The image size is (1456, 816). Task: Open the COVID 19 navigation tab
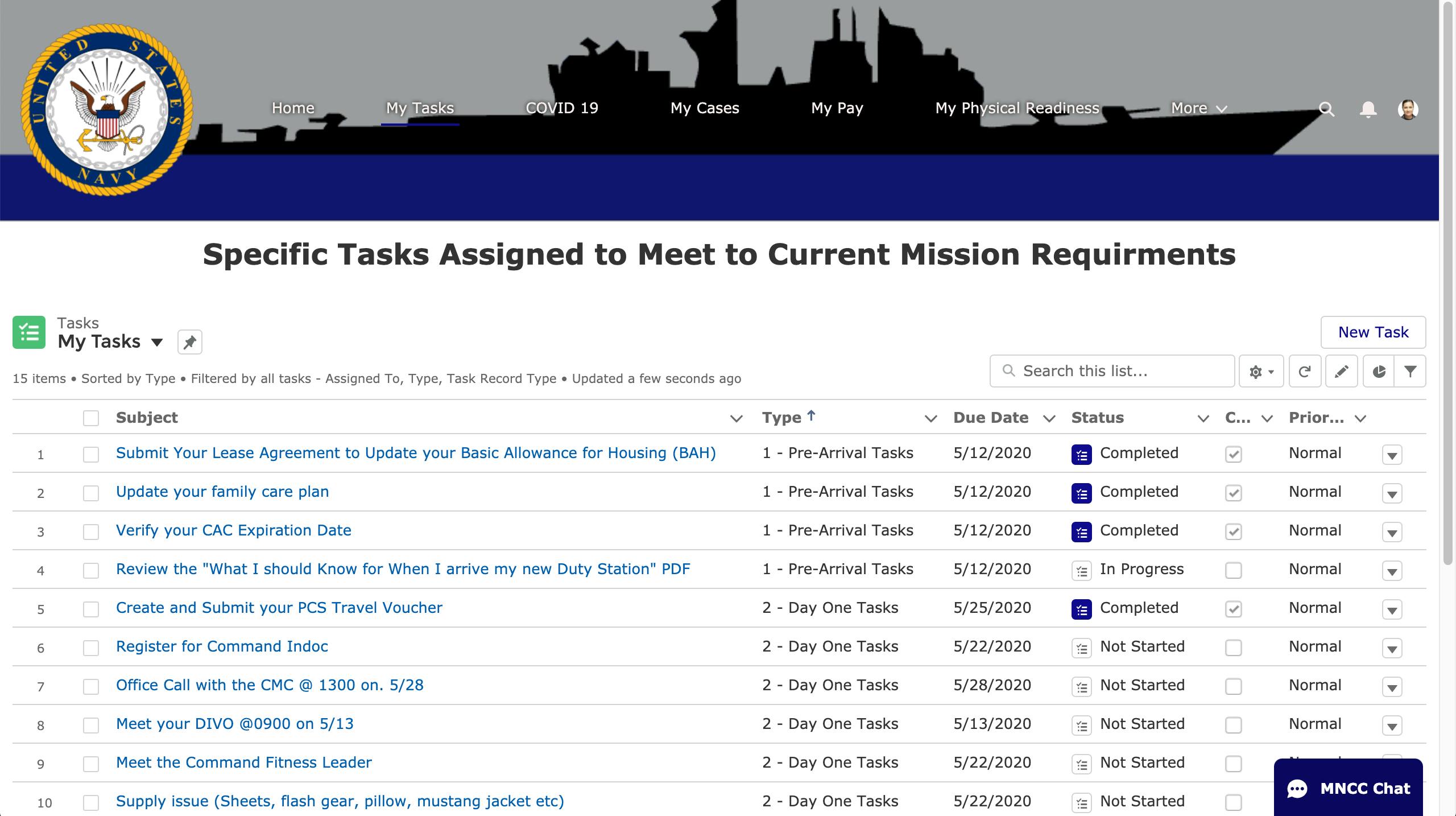coord(562,108)
